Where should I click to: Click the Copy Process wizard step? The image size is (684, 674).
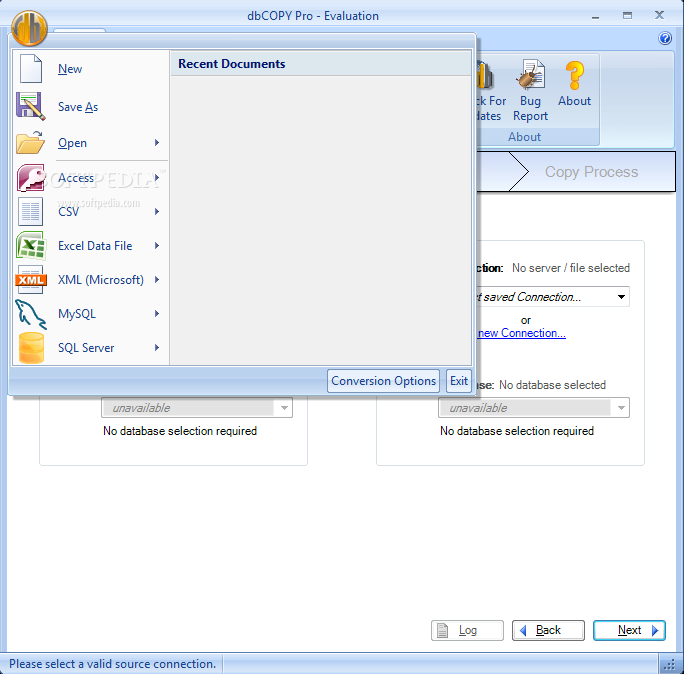[591, 171]
